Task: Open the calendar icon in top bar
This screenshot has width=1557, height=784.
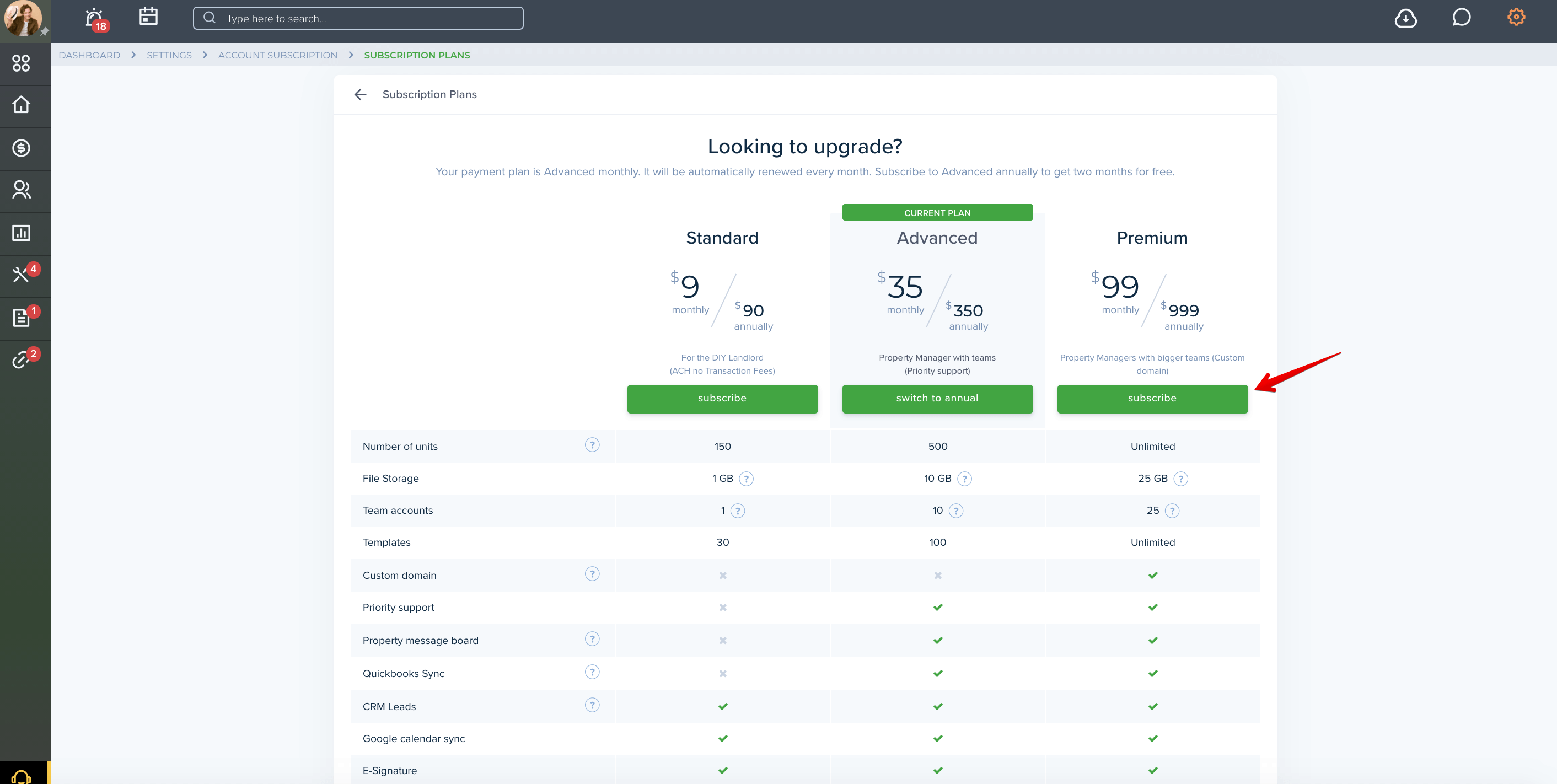Action: click(148, 17)
